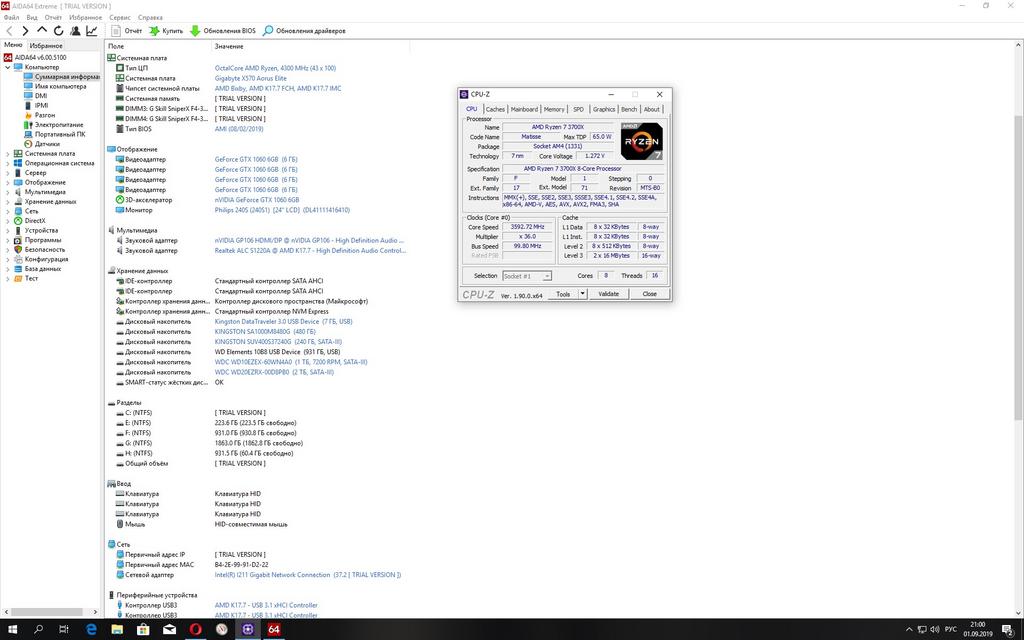Switch to the SPD tab in CPU-Z

(579, 109)
